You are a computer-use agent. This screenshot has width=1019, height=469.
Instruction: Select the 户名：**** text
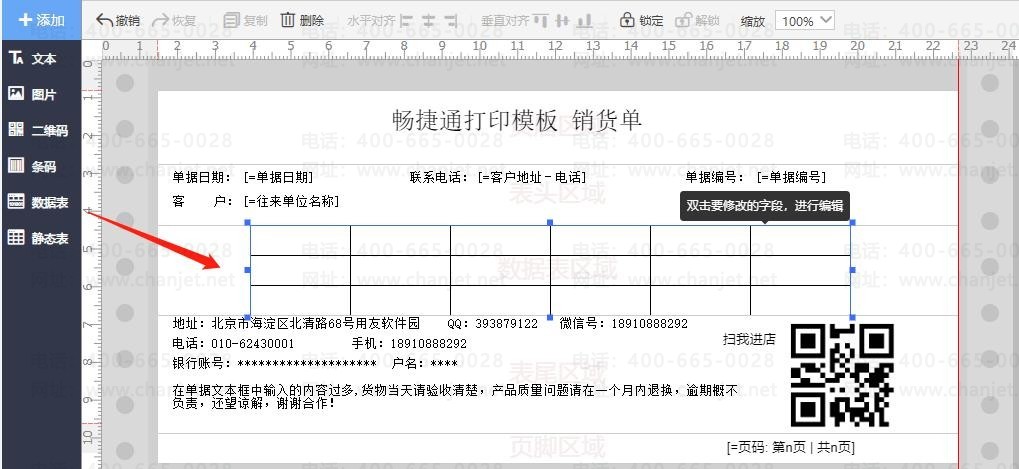pyautogui.click(x=425, y=364)
